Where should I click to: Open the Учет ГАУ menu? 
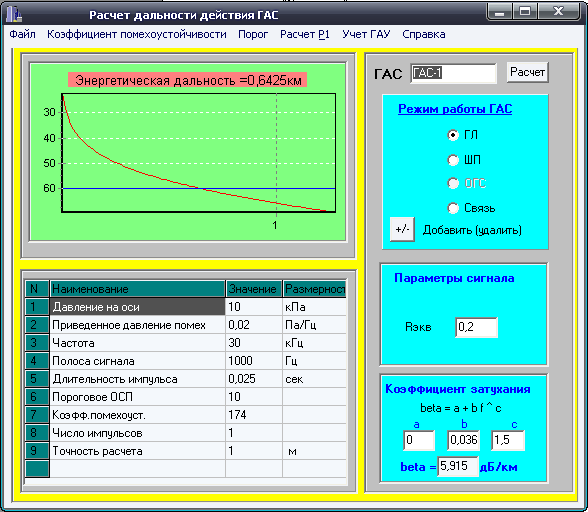click(366, 35)
